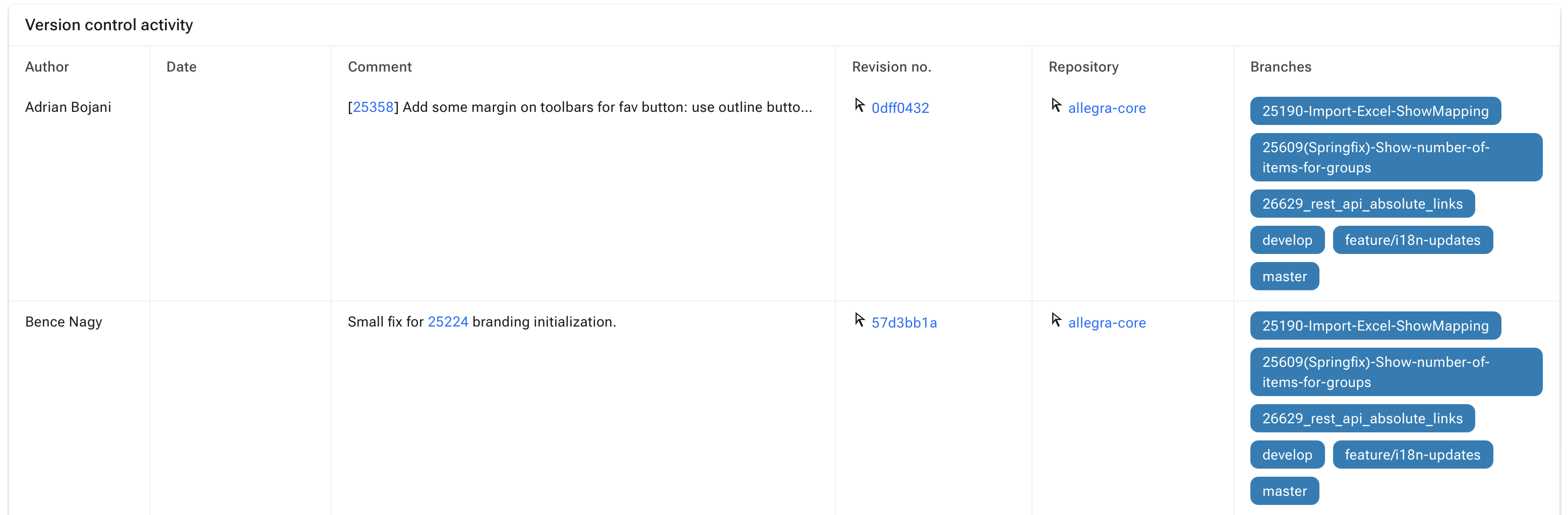Select the 26629_rest_api_absolute_links branch in Adrian's row

1362,204
